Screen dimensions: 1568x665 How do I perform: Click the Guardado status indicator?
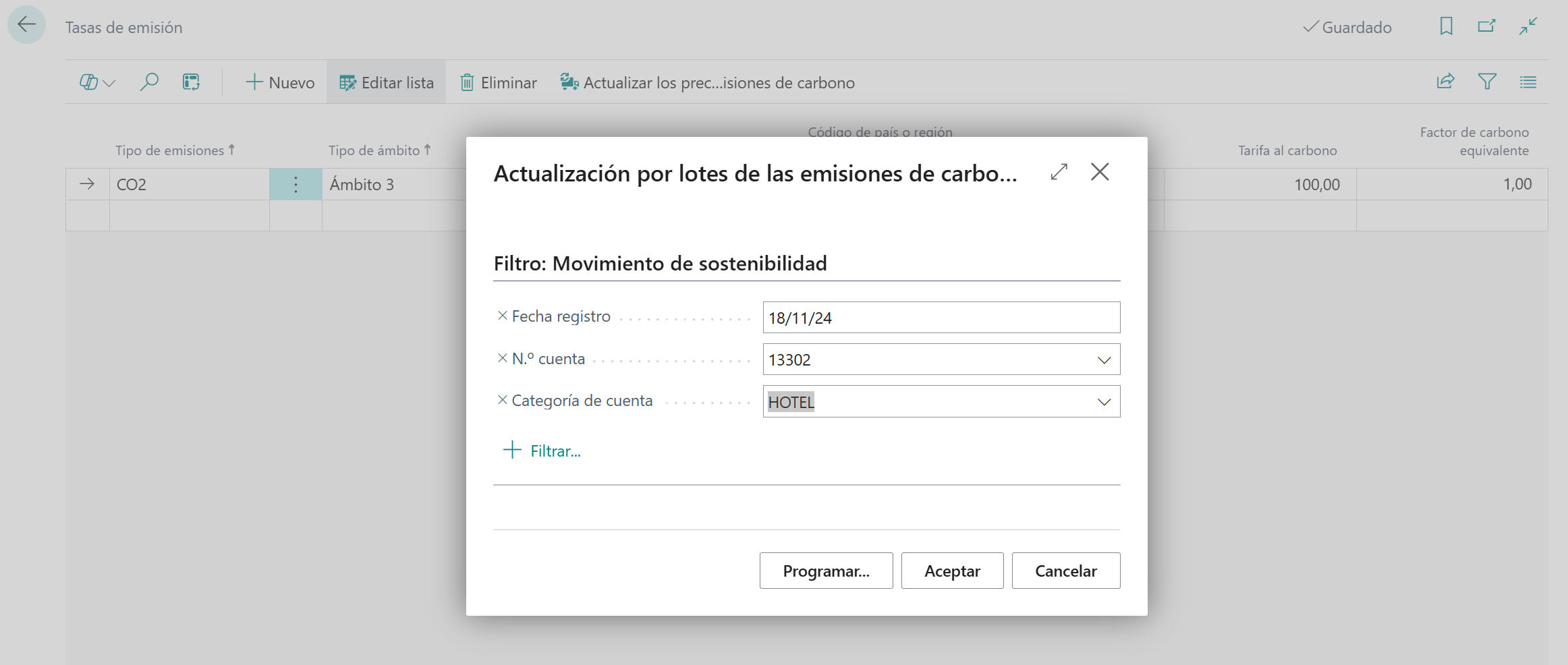pos(1347,27)
